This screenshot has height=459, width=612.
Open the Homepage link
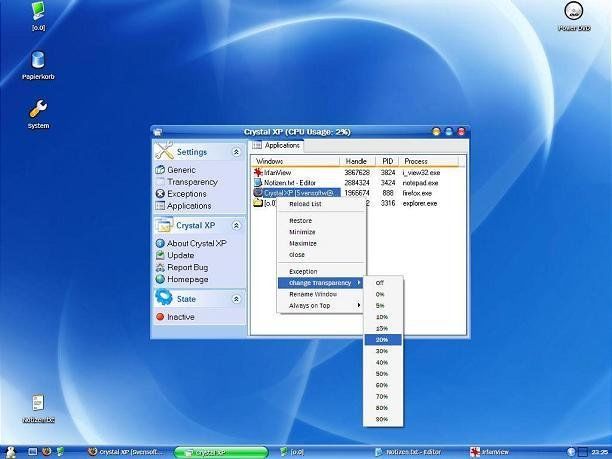(187, 279)
